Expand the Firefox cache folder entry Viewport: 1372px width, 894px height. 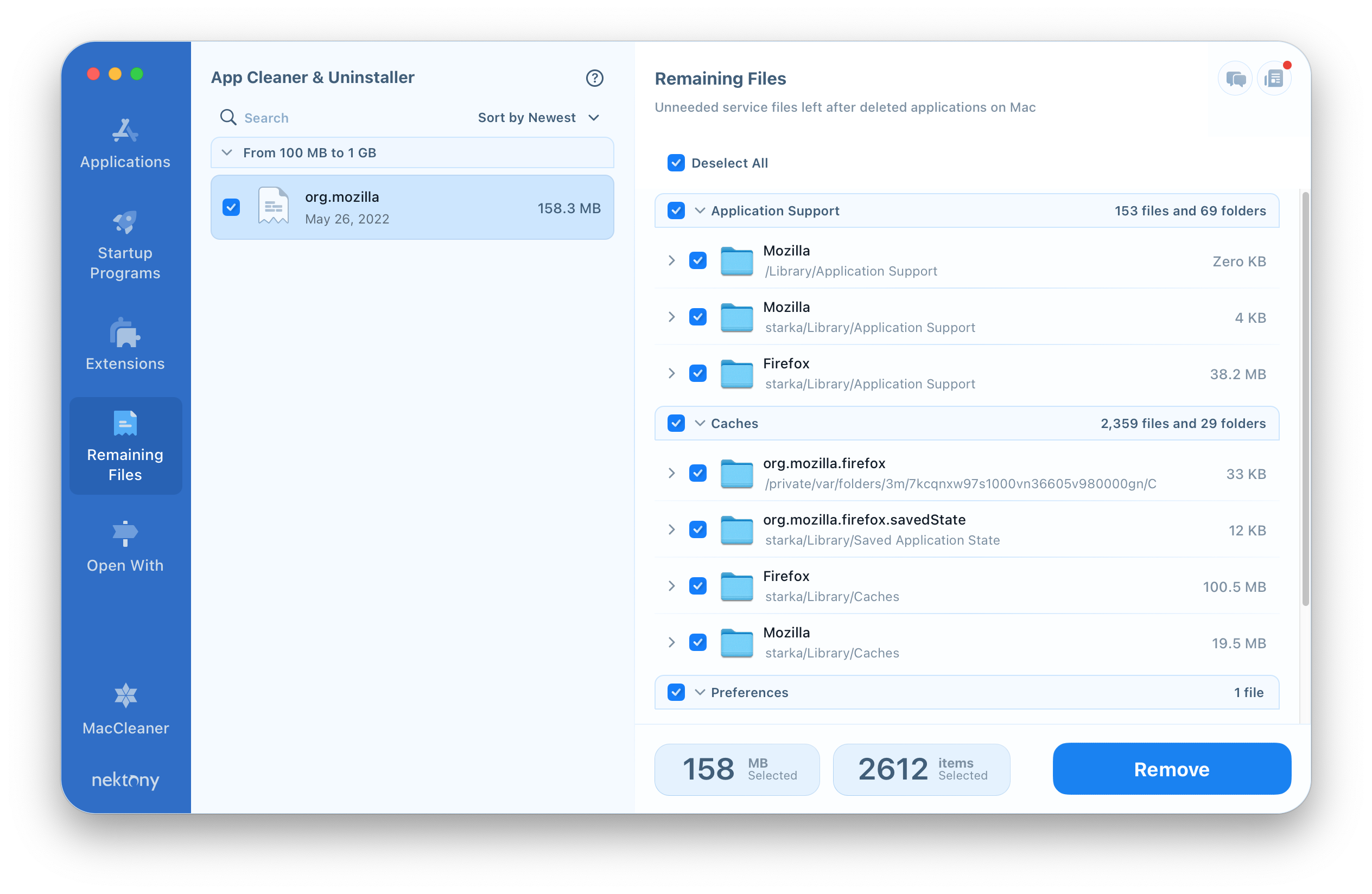coord(671,586)
